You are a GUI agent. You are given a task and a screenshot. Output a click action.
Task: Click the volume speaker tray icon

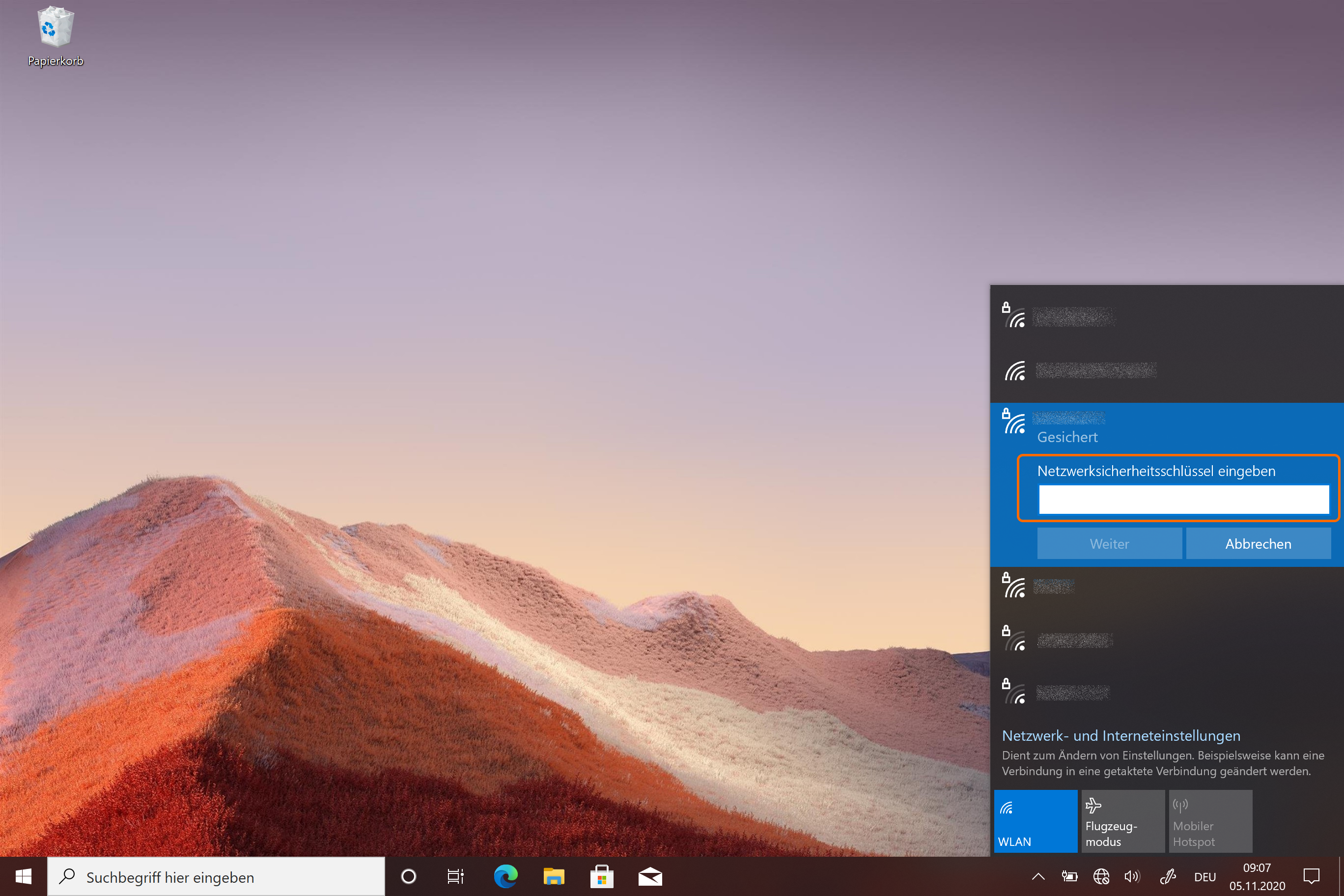coord(1131,876)
